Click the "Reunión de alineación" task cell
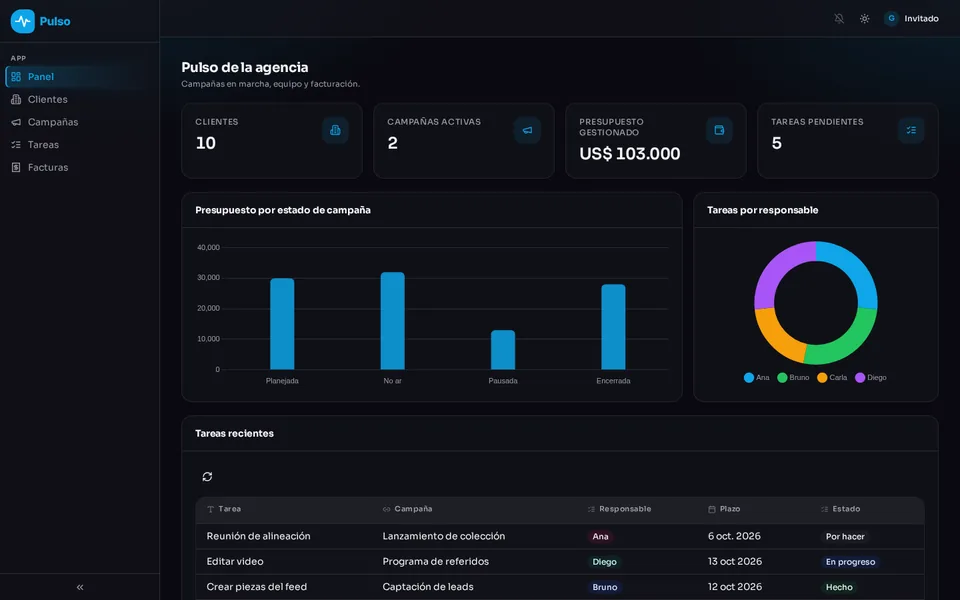Screen dimensions: 960x600 pos(258,536)
